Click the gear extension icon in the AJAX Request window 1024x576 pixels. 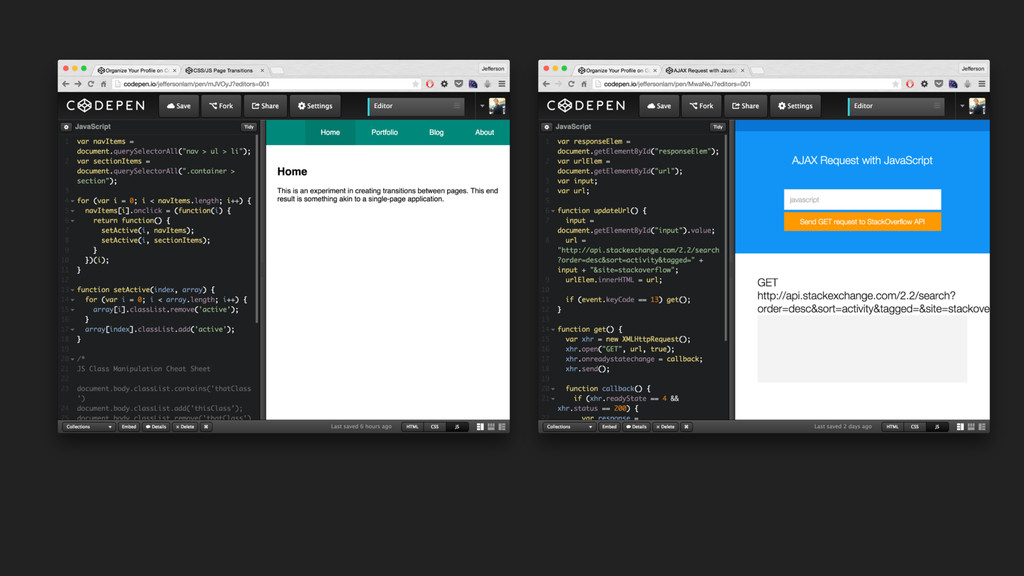point(924,84)
